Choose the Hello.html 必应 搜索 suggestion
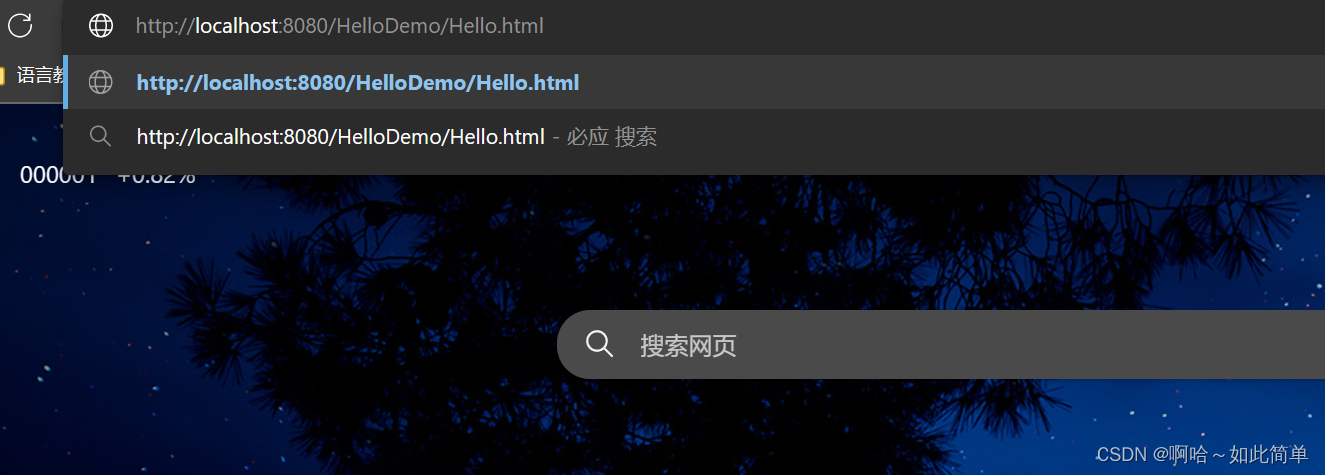Viewport: 1325px width, 475px height. [x=694, y=136]
